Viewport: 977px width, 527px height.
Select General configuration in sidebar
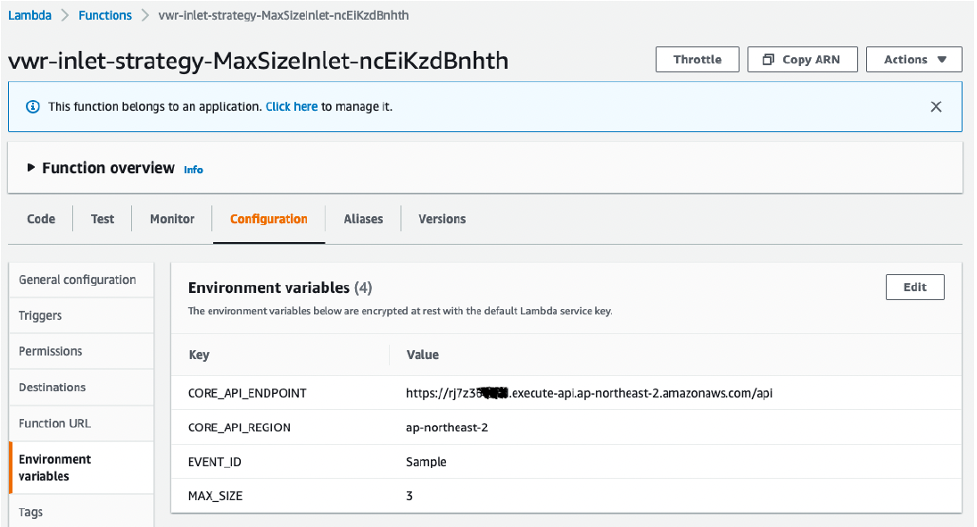coord(81,280)
